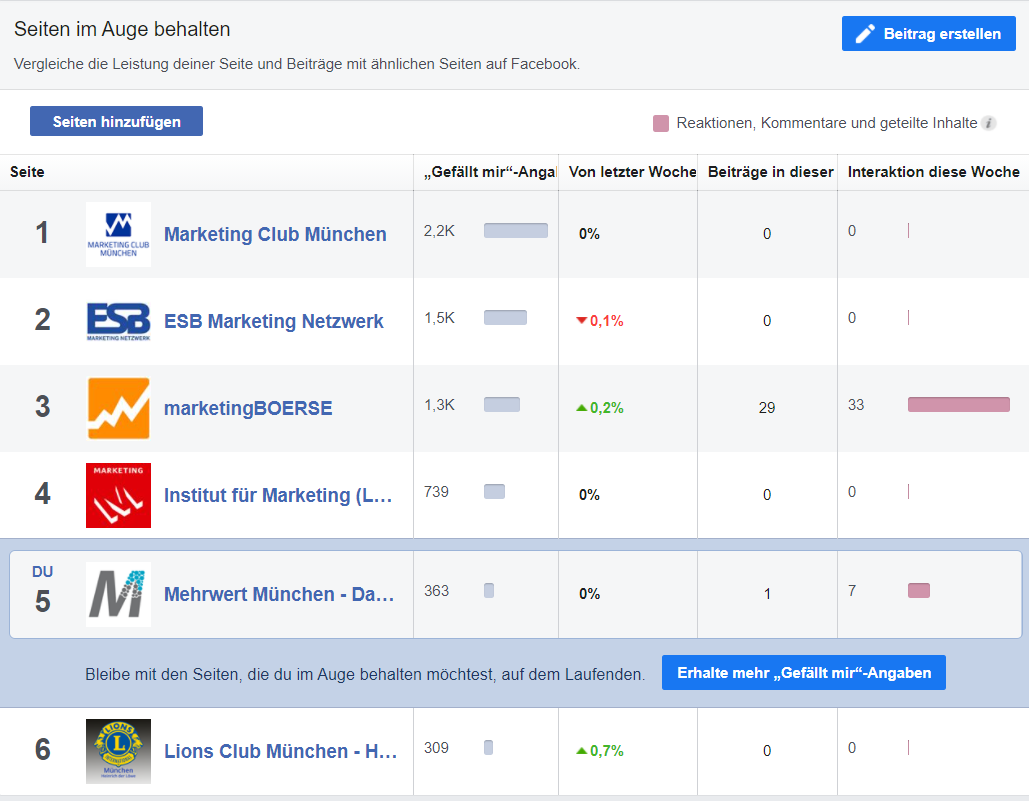Click the DU 5 rank label
This screenshot has height=801, width=1029.
coord(42,590)
